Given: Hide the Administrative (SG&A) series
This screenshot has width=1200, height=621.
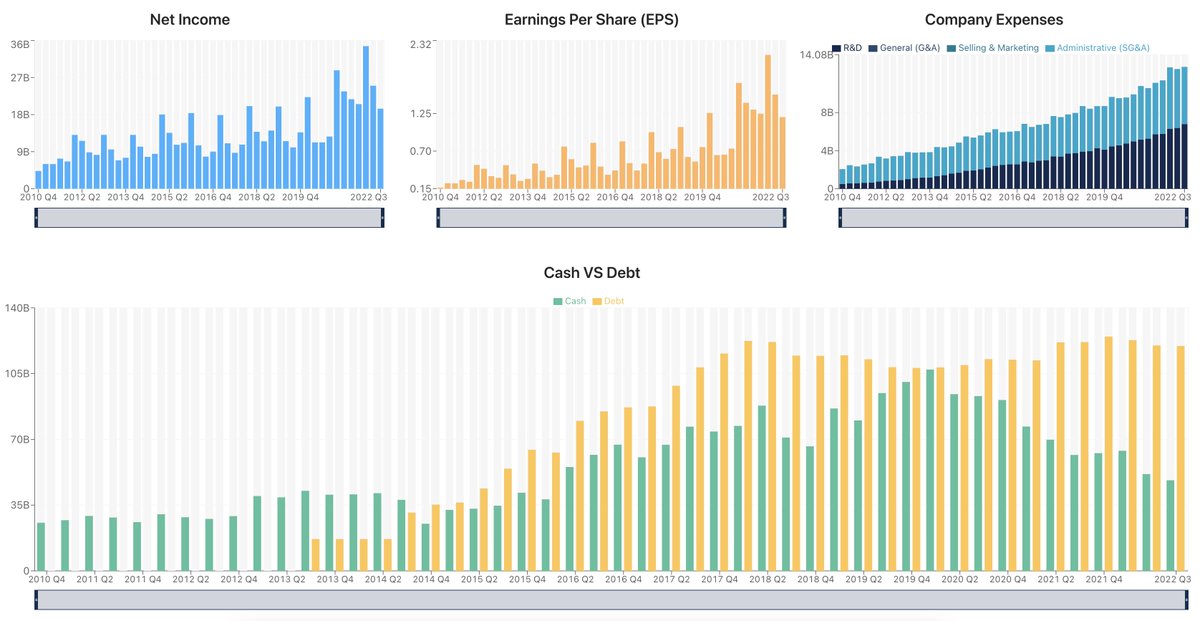Looking at the screenshot, I should coord(1098,48).
